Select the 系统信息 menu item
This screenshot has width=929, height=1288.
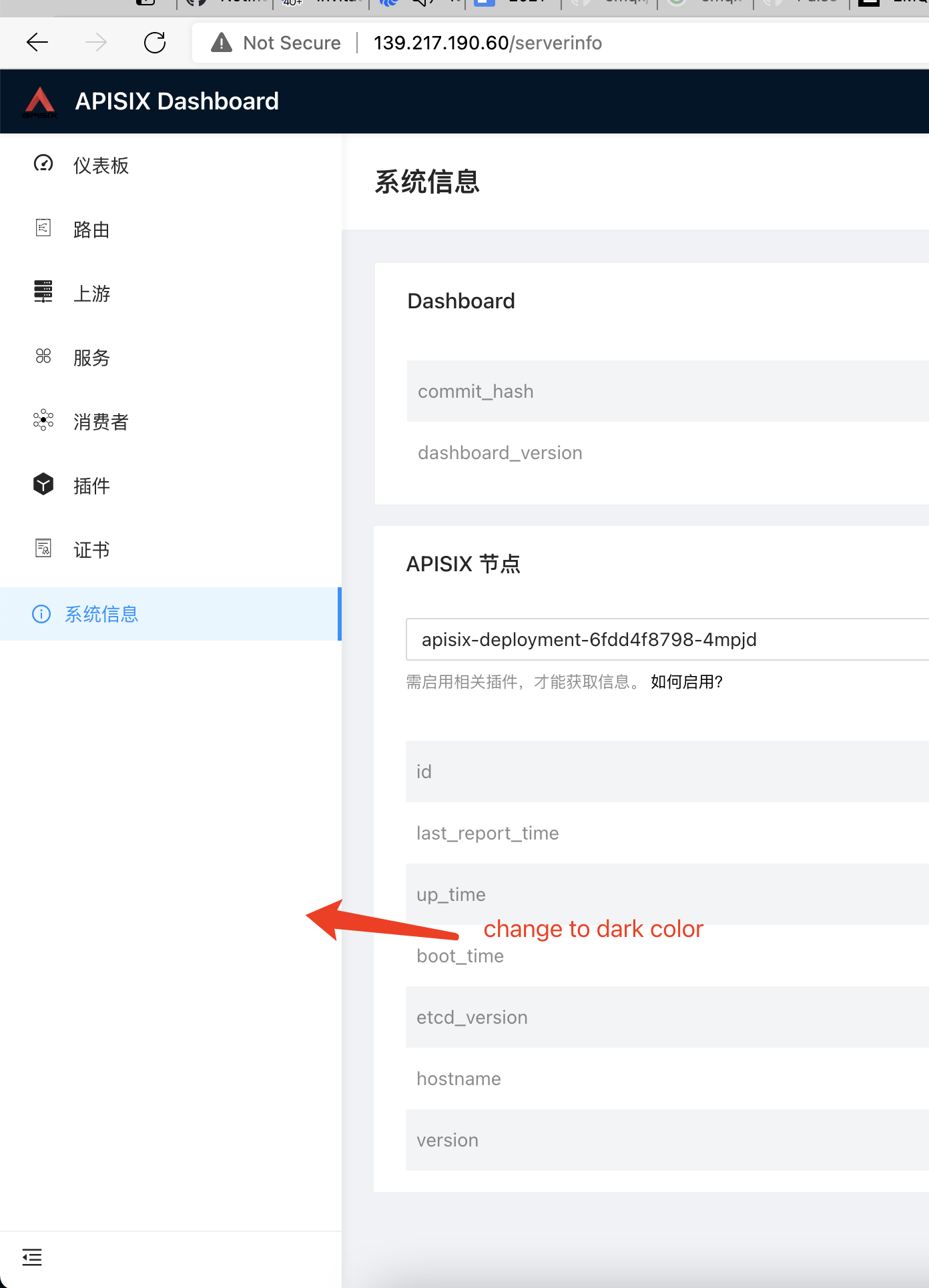click(171, 614)
